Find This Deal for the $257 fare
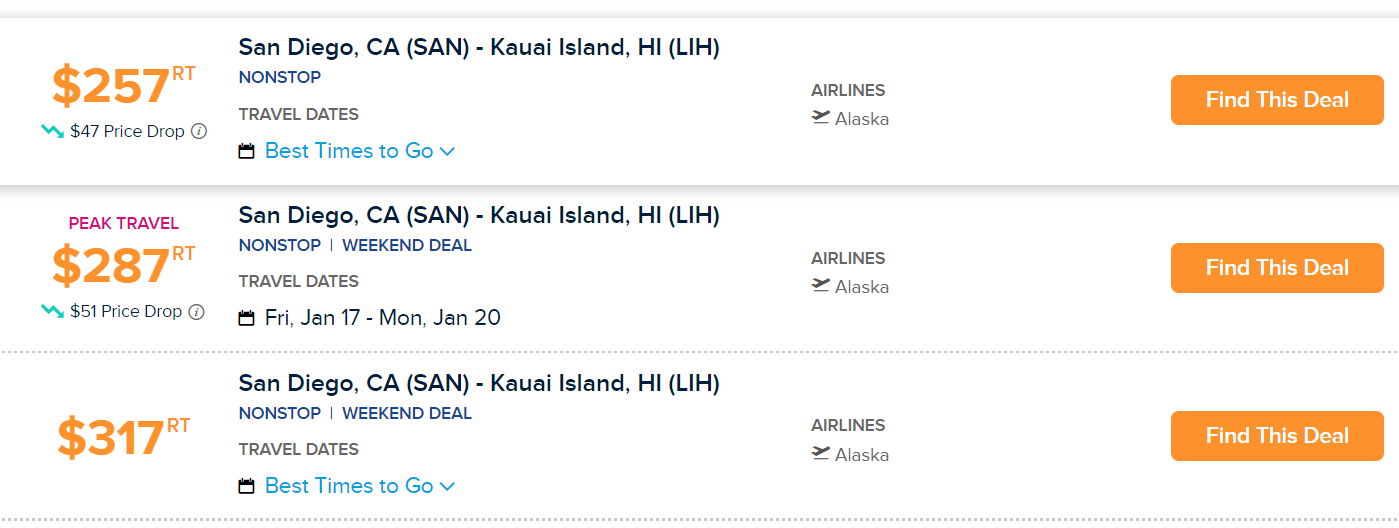The height and width of the screenshot is (528, 1399). click(1277, 100)
